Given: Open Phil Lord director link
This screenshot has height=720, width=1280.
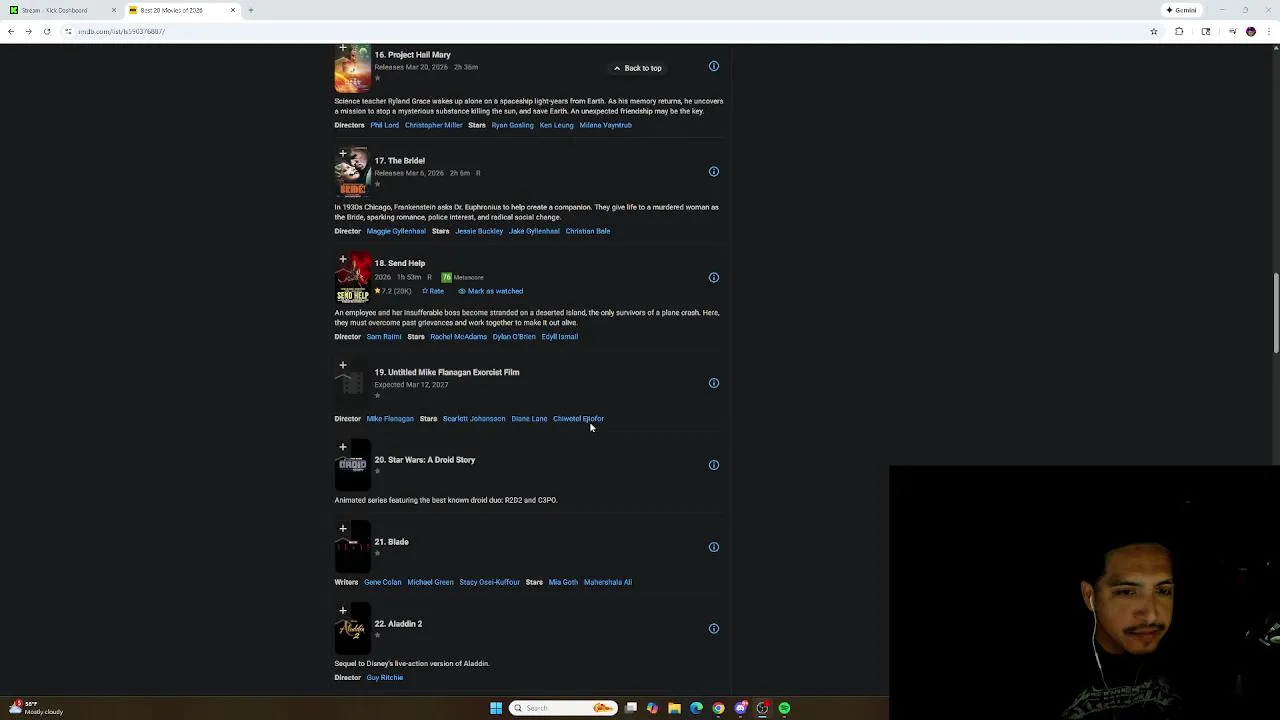Looking at the screenshot, I should click(384, 125).
